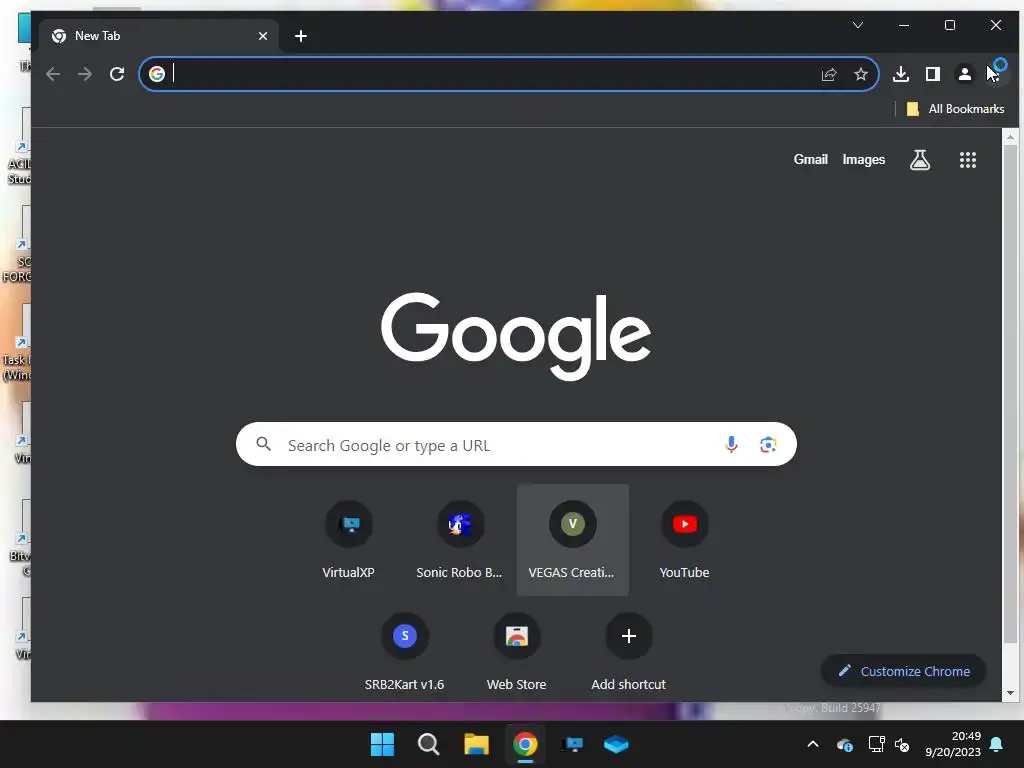Open File Explorer from taskbar
The width and height of the screenshot is (1024, 768).
tap(477, 744)
